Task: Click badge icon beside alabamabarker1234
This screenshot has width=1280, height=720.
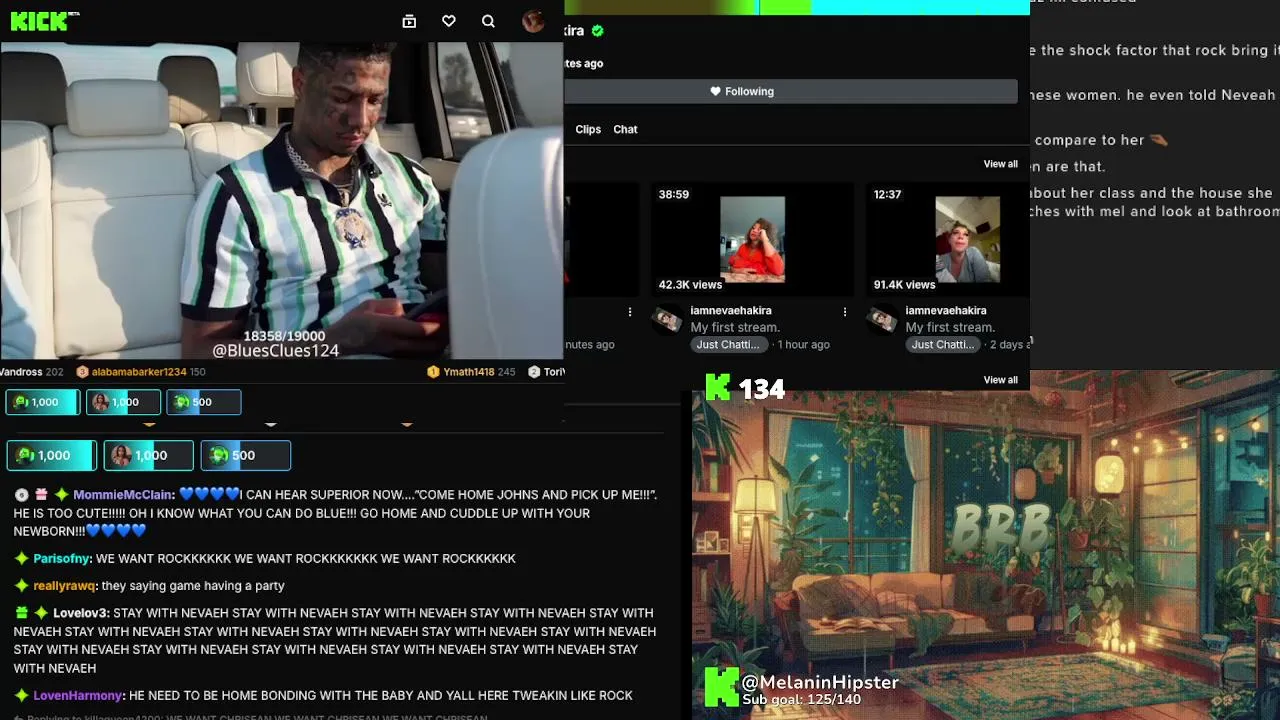Action: 83,372
